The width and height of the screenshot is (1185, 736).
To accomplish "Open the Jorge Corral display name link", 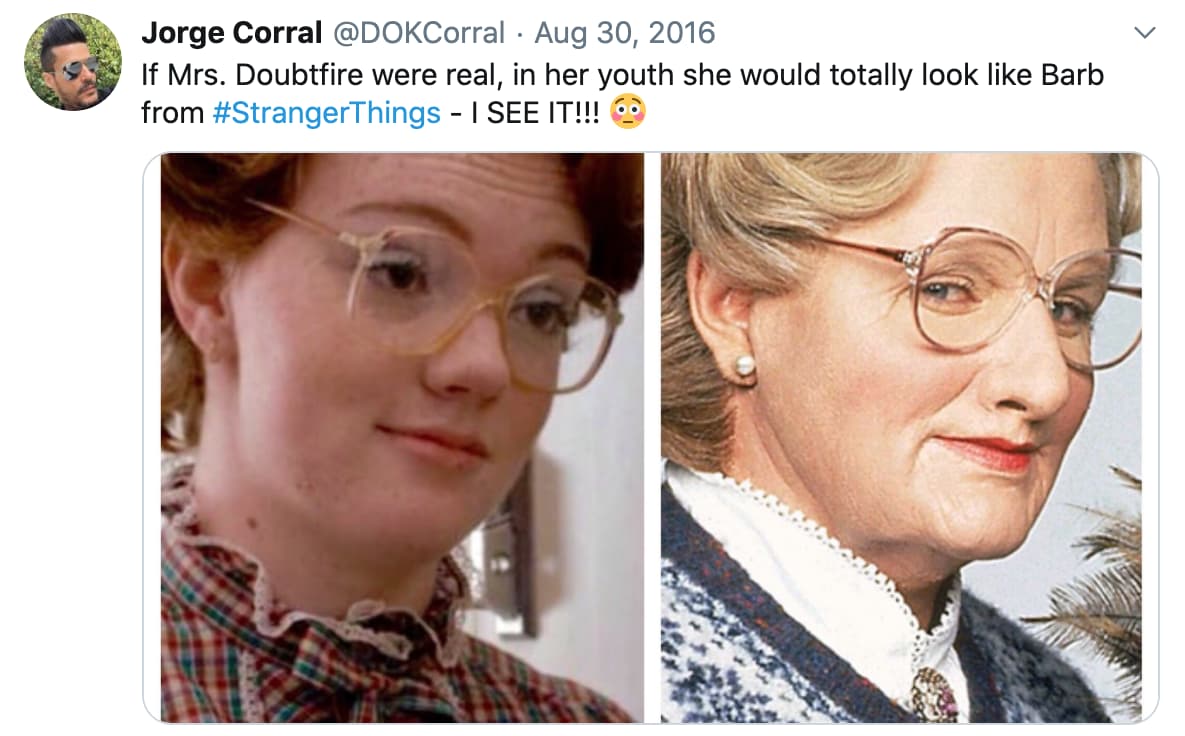I will point(231,32).
